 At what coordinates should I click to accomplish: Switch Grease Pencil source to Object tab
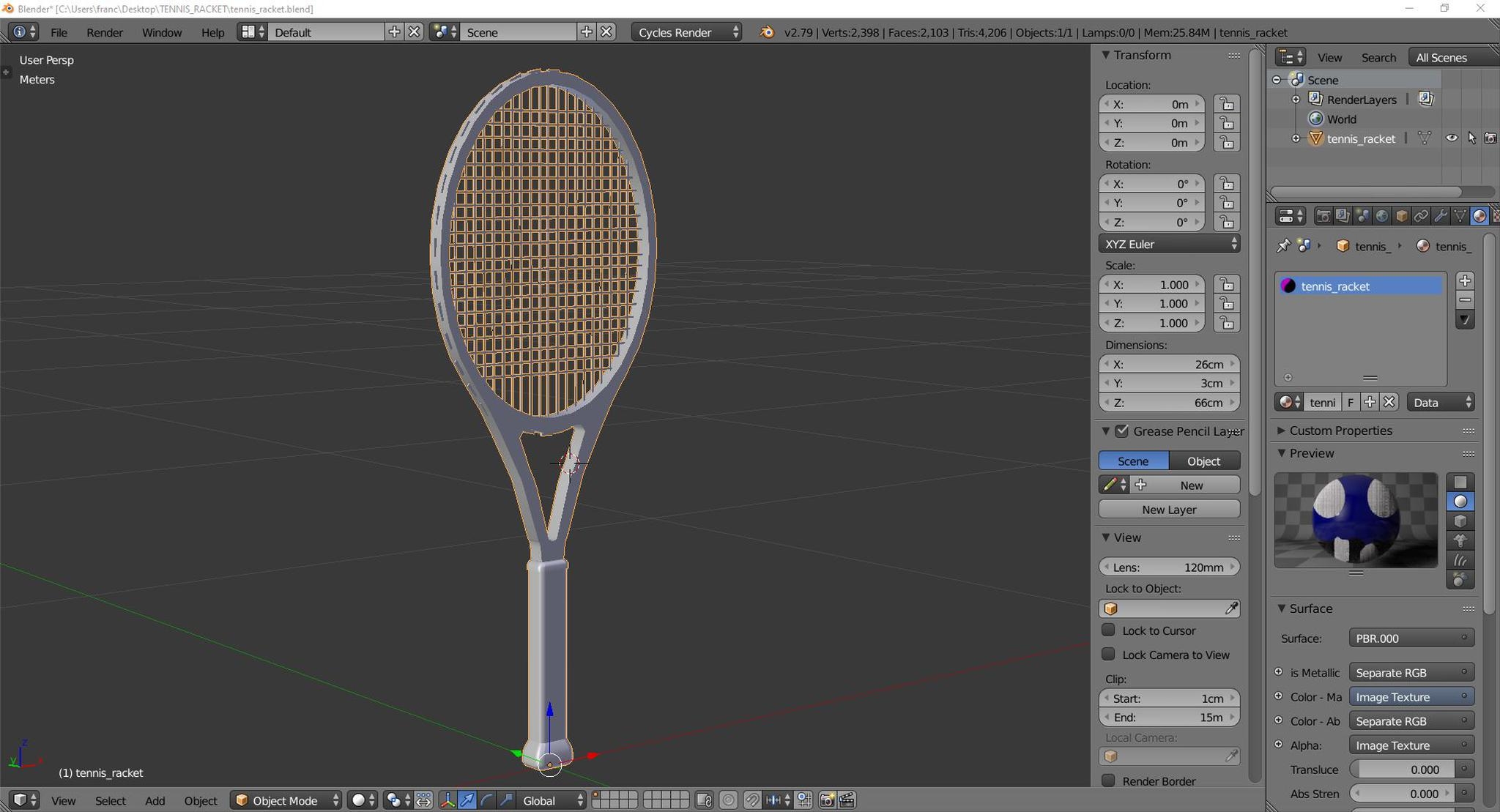point(1203,461)
